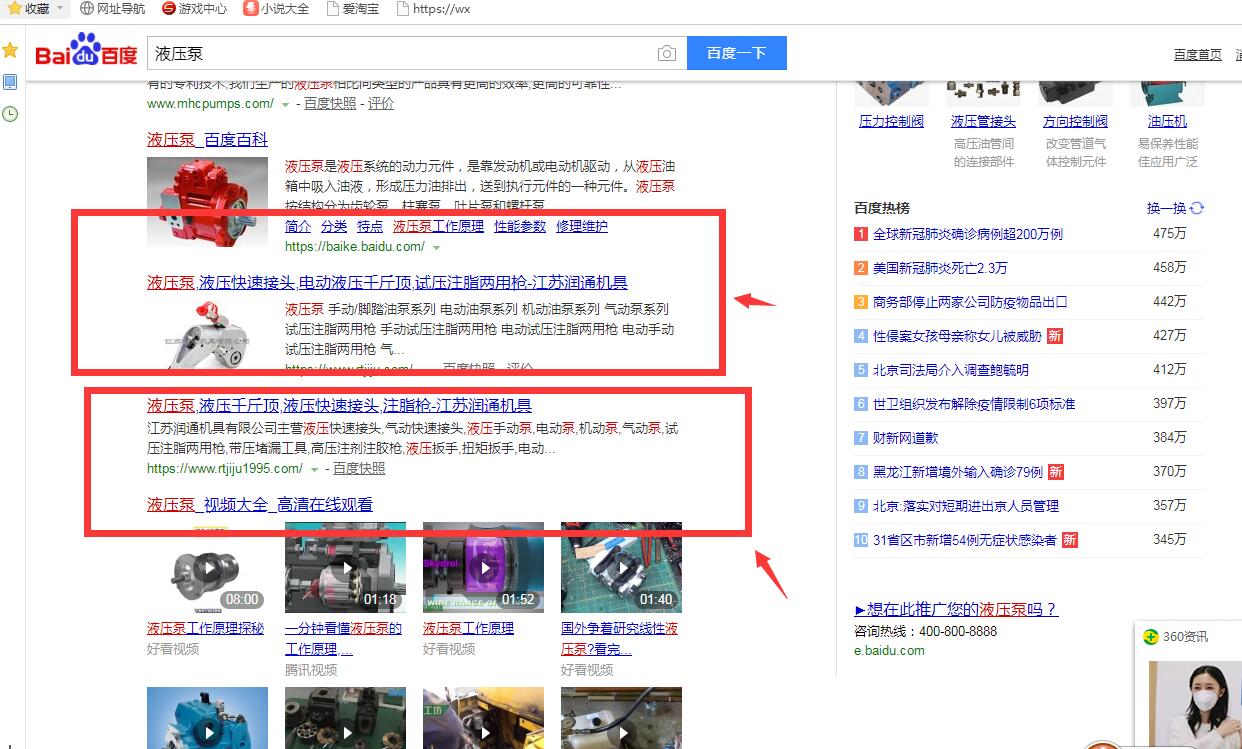
Task: Open hot topic 北京司法局介入调查鲍毓明
Action: (951, 370)
